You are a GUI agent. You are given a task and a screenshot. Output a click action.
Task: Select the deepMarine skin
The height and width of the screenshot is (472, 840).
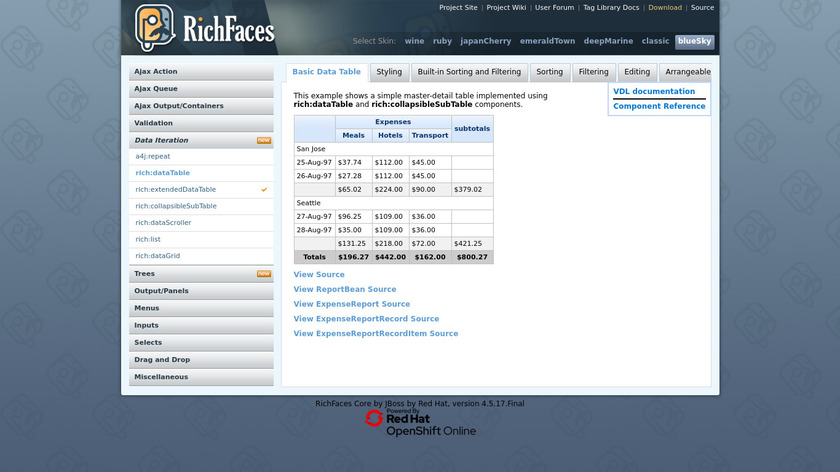(609, 41)
